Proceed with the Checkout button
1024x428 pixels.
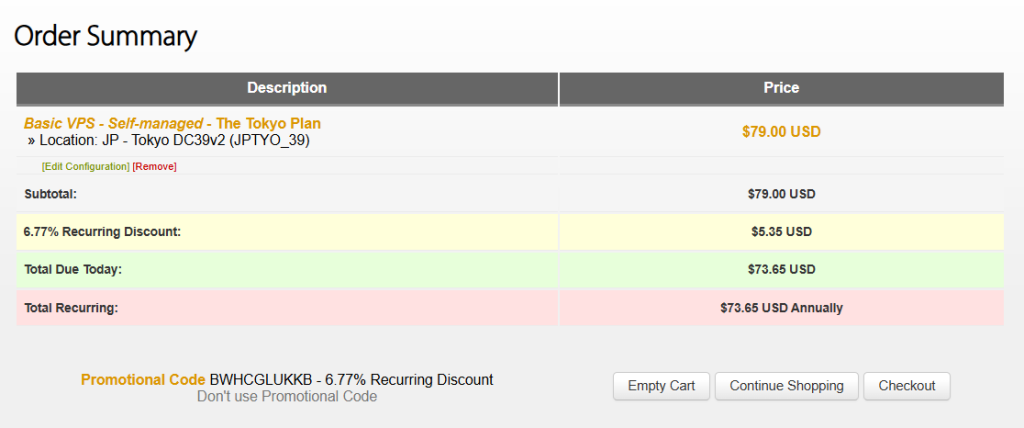point(907,386)
